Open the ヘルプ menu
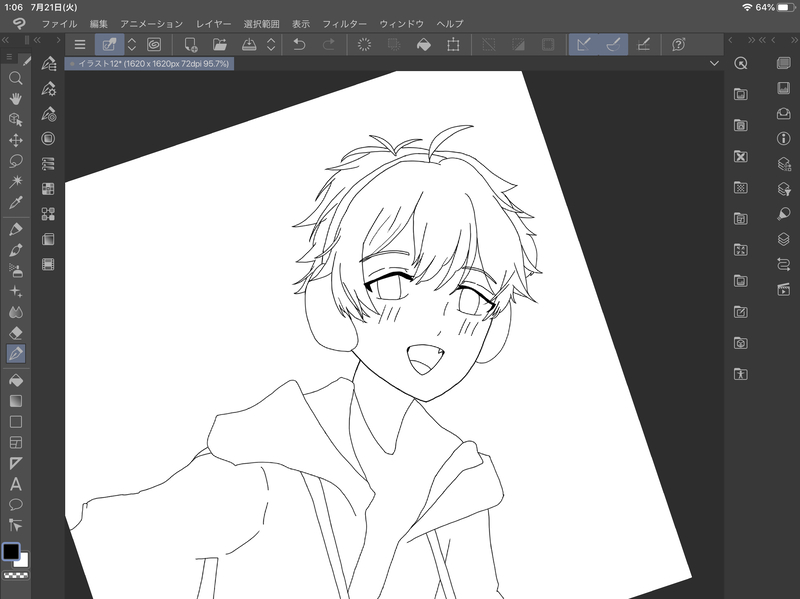The image size is (800, 599). pos(450,24)
